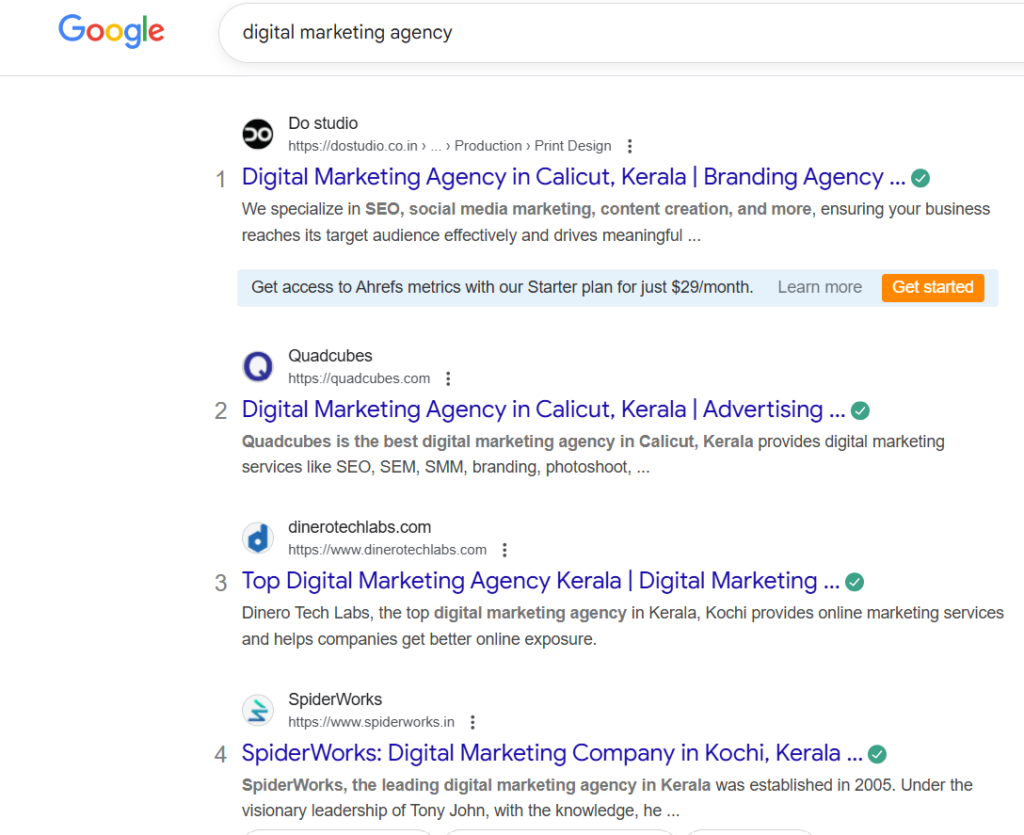1024x835 pixels.
Task: Open three-dot menu beside dinerotechlabs.com URL
Action: pyautogui.click(x=505, y=550)
